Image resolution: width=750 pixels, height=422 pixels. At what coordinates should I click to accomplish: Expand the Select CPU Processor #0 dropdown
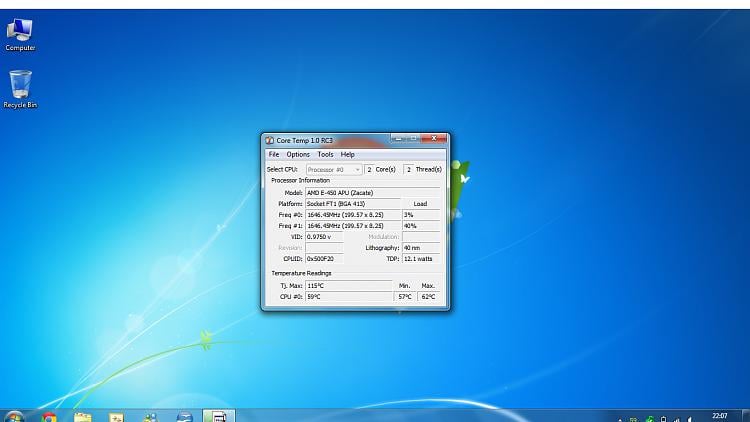point(334,169)
